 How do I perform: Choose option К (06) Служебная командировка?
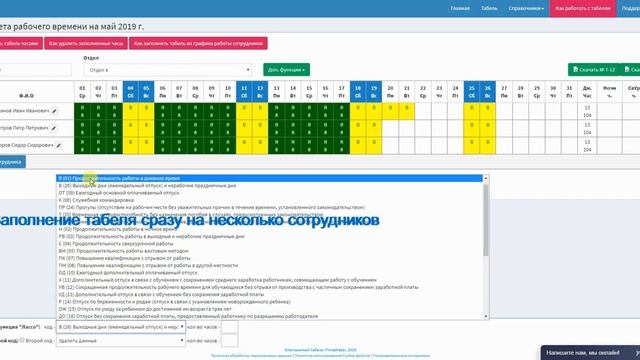(269, 200)
